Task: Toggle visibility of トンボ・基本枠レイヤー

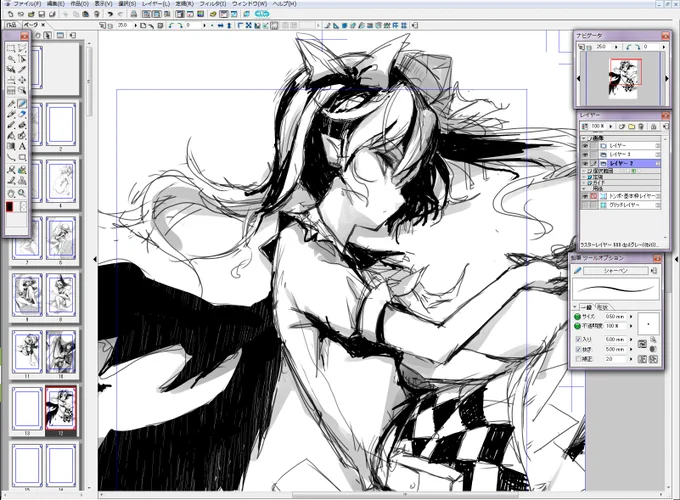Action: (585, 196)
